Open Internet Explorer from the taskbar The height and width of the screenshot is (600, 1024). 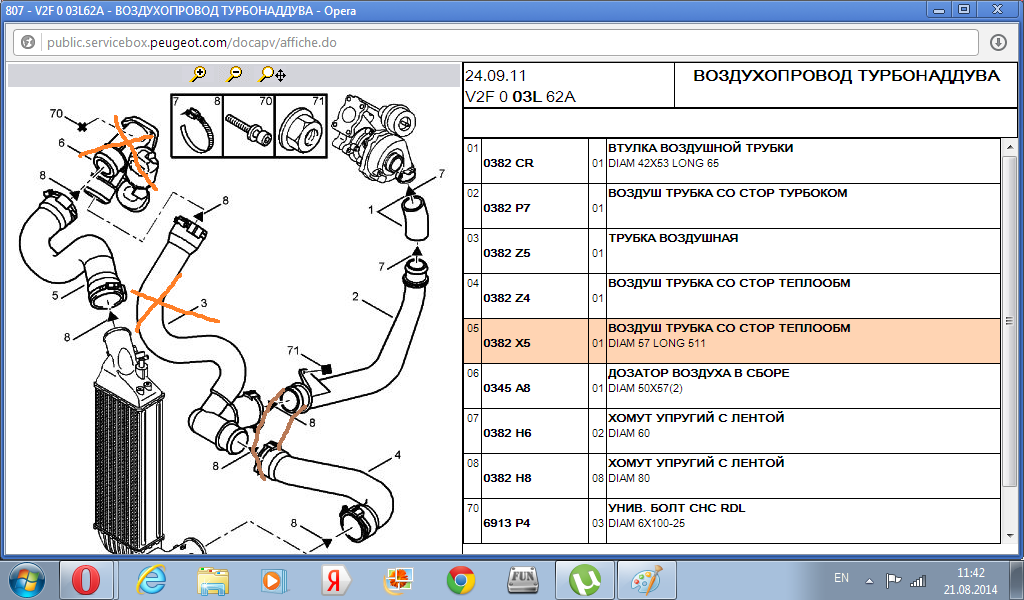tap(151, 579)
